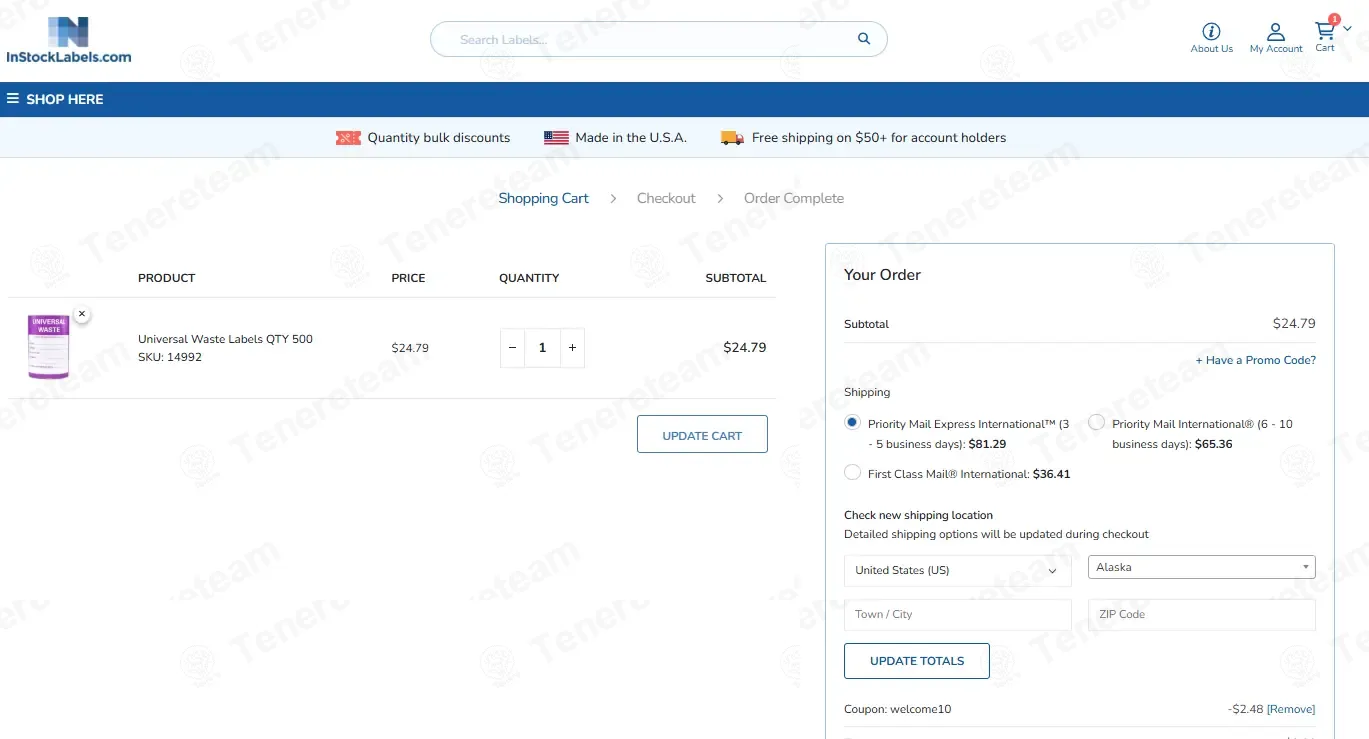Image resolution: width=1369 pixels, height=739 pixels.
Task: Remove Universal Waste Labels from cart
Action: (x=82, y=314)
